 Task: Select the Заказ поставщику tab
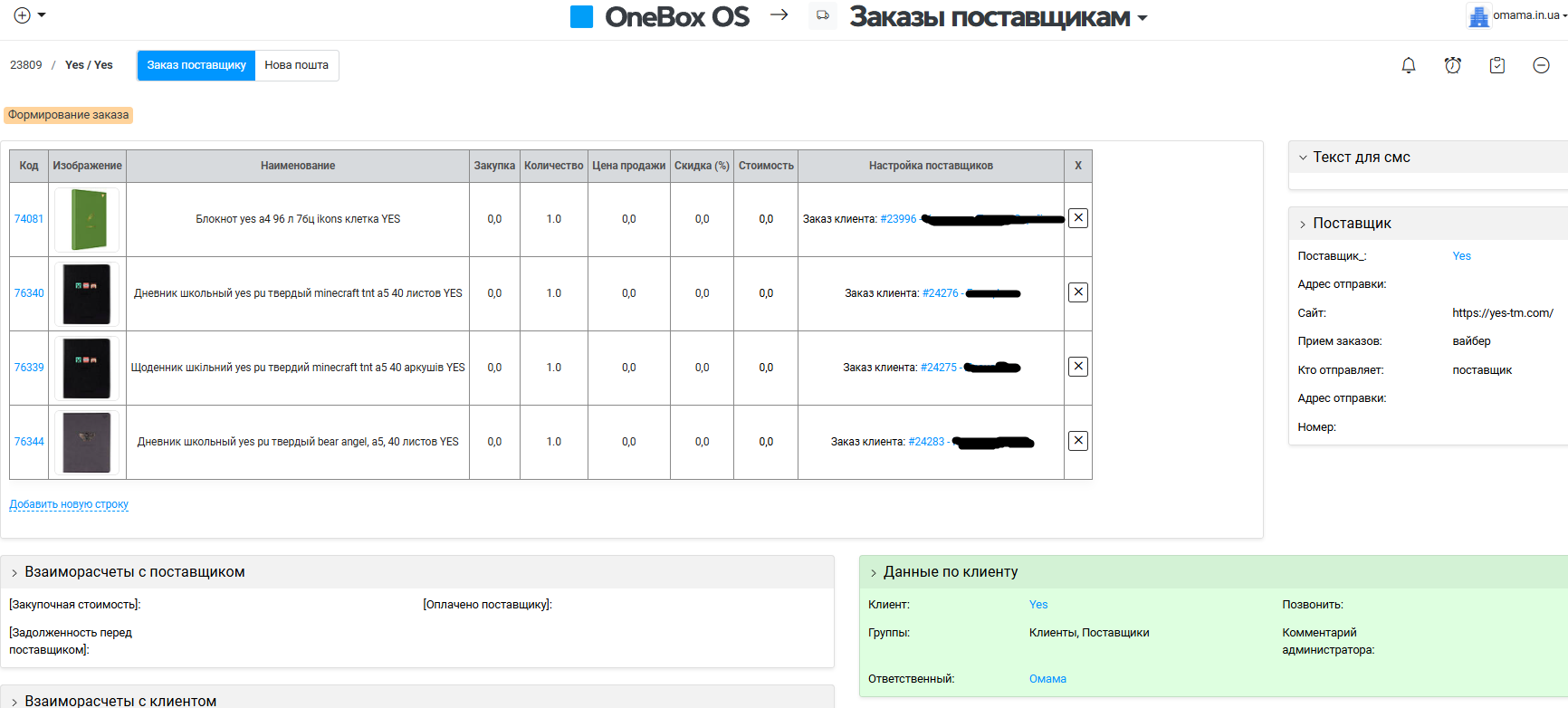[x=196, y=65]
